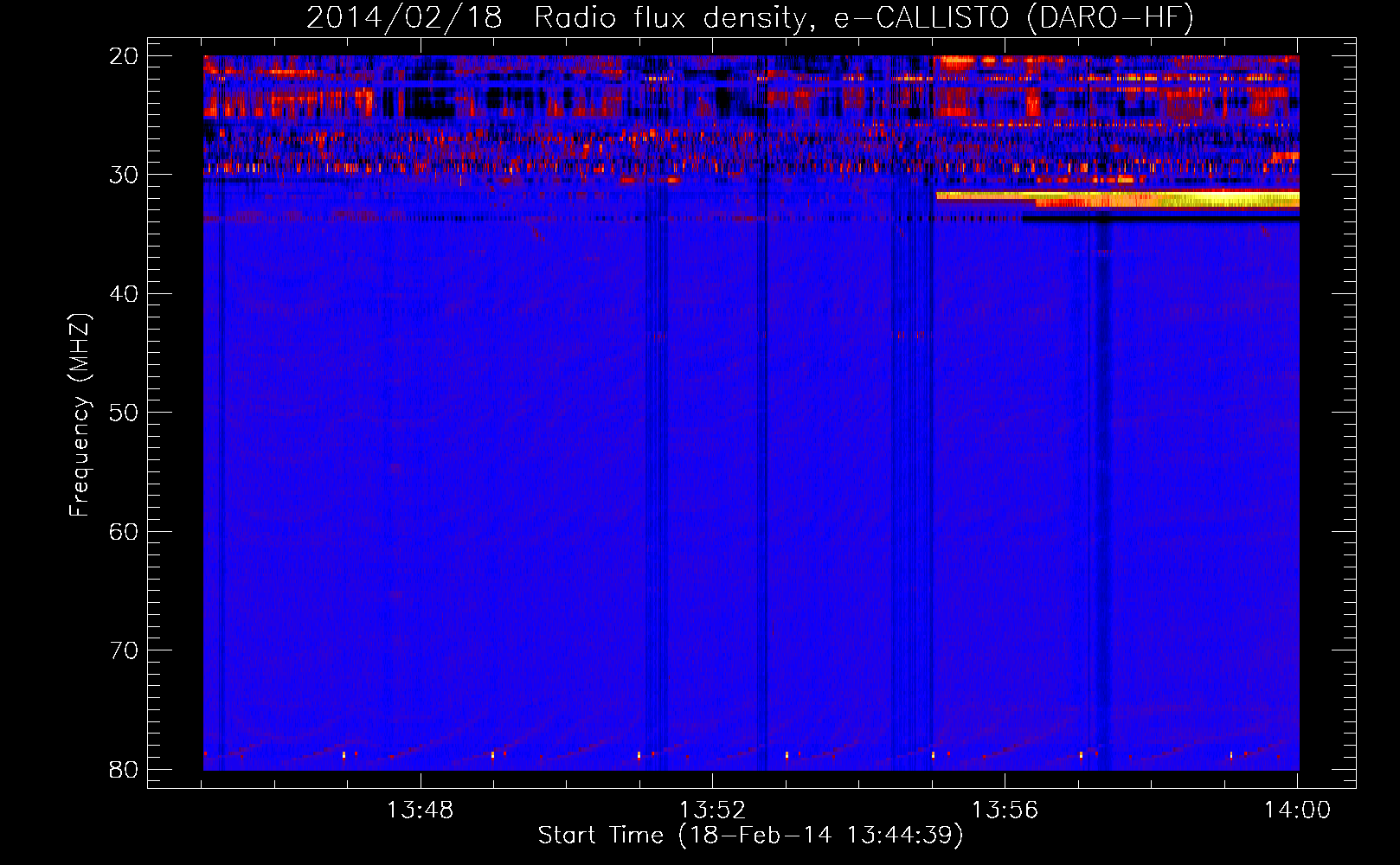
Task: Click the plot title mentioning e-CALLISTO (DARO-HF)
Action: click(x=750, y=17)
